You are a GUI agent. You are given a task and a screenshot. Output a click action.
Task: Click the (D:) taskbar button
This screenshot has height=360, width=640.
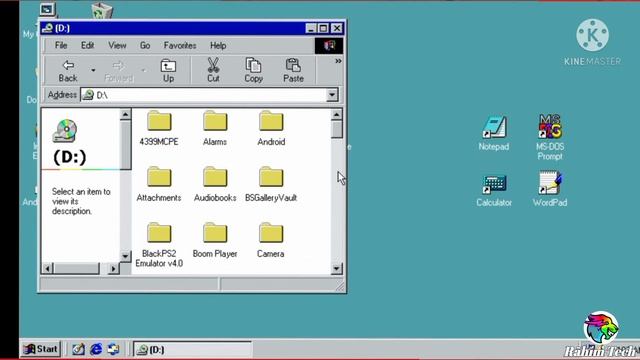193,350
